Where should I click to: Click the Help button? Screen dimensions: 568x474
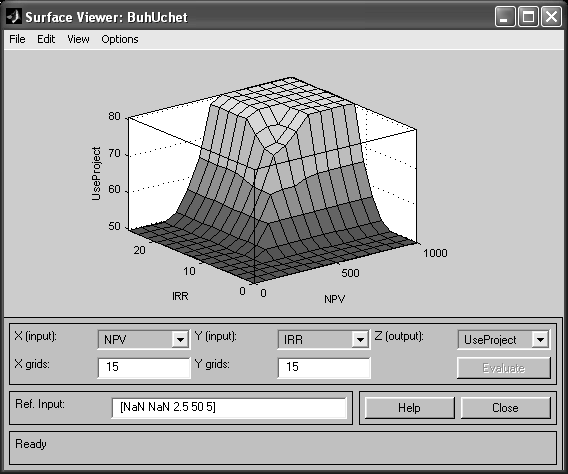click(x=409, y=408)
